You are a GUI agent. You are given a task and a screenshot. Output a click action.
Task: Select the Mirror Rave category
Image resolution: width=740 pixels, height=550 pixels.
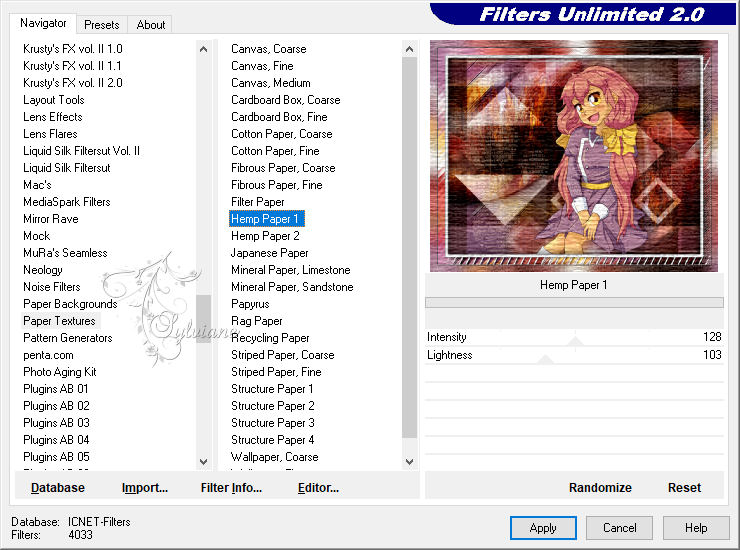[50, 219]
